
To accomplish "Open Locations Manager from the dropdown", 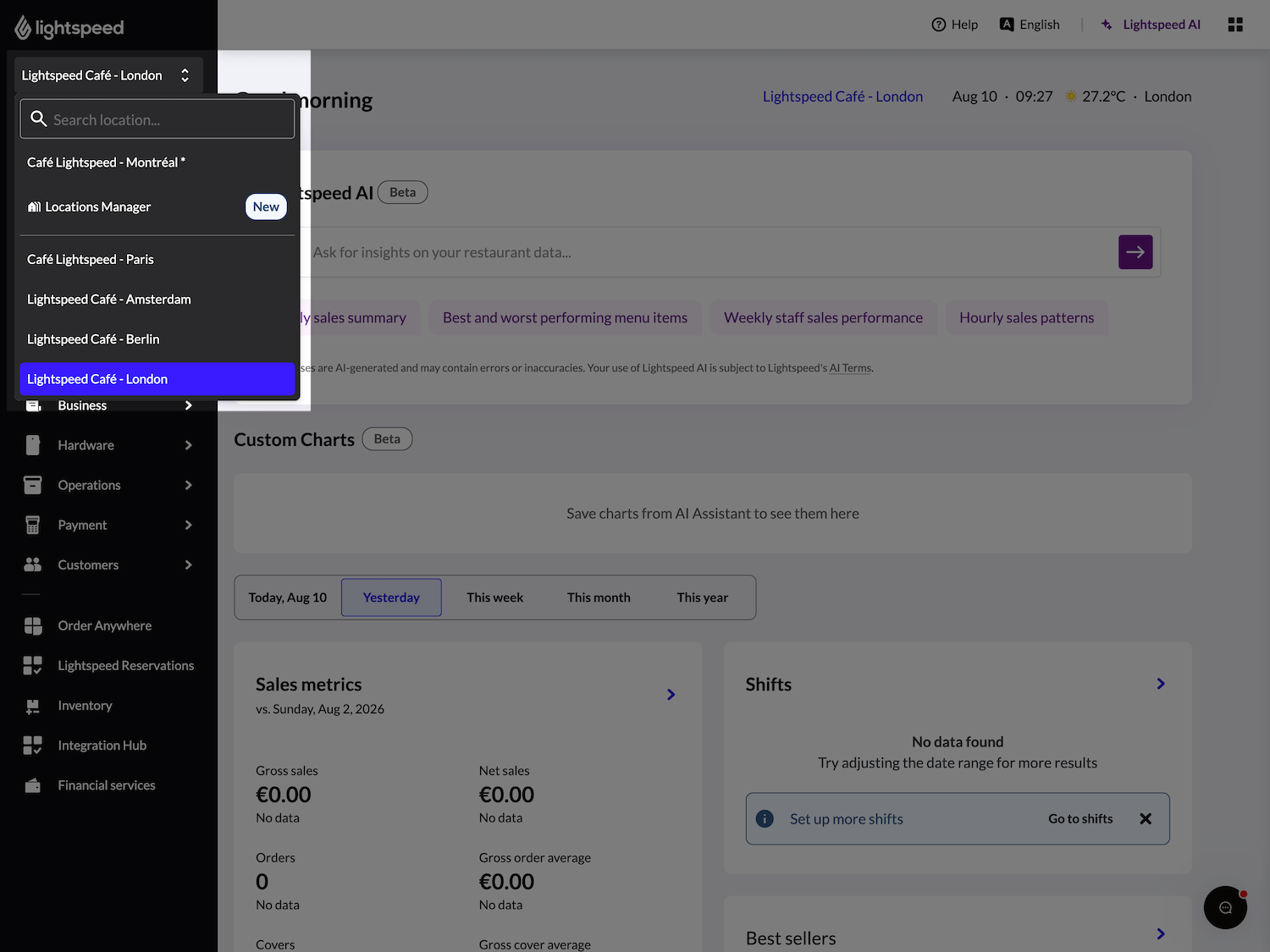I will pos(157,206).
